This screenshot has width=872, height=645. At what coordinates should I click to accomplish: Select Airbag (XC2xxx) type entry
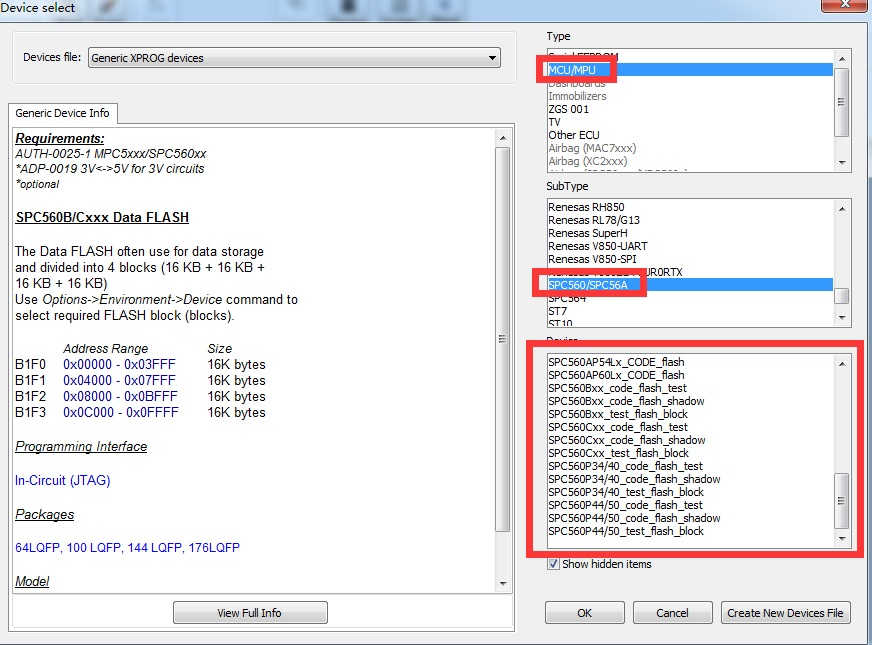click(x=690, y=161)
